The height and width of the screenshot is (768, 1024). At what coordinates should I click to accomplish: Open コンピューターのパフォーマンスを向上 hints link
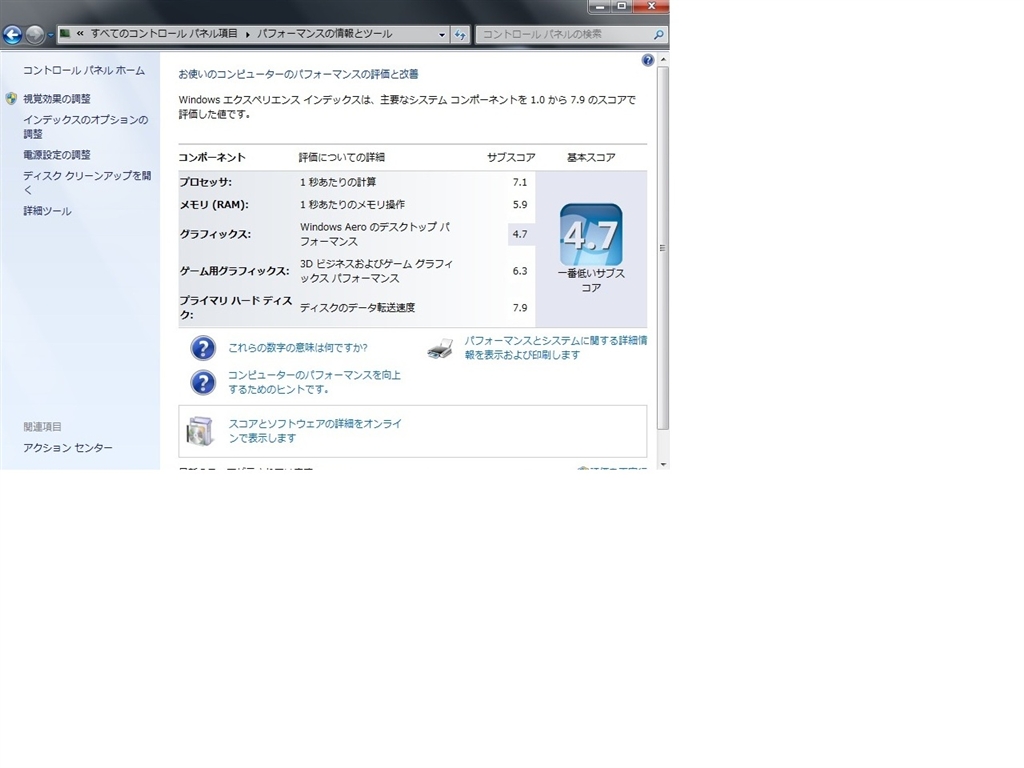(314, 382)
